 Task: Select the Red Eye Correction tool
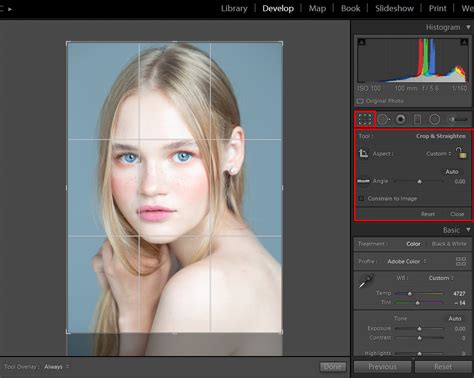pos(401,119)
